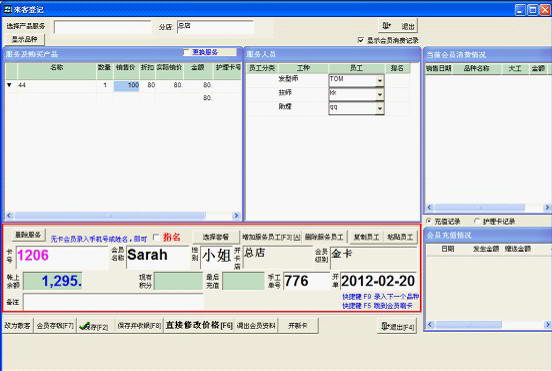The image size is (552, 371).
Task: Click the 品种名称 column header
Action: click(476, 68)
